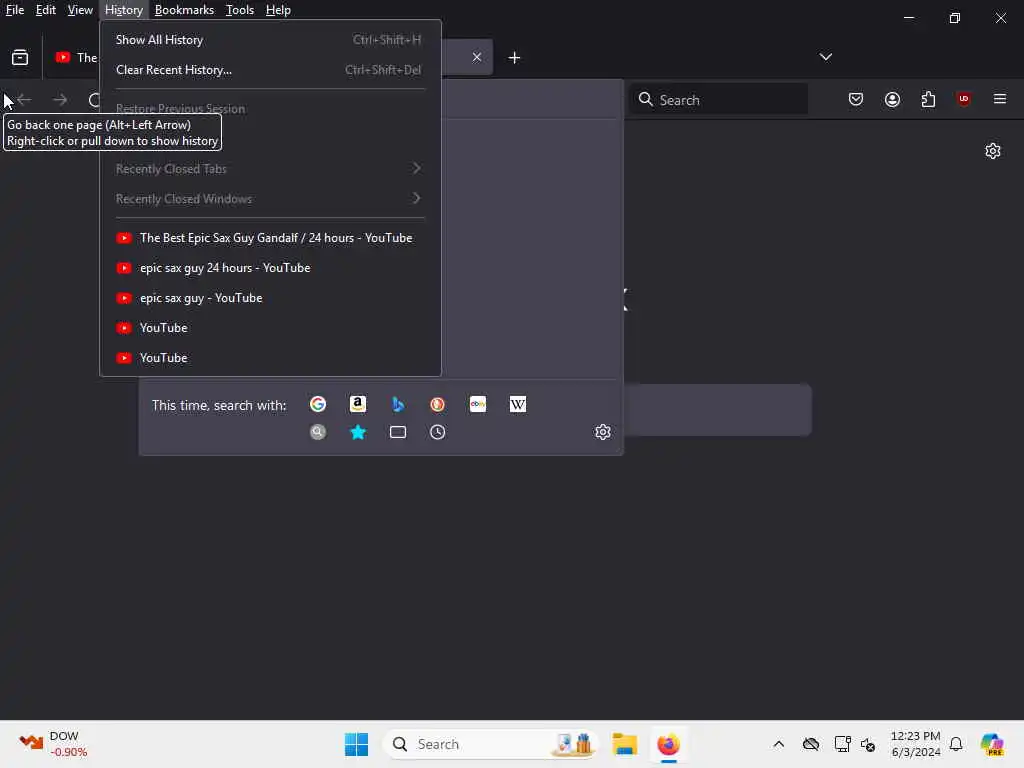Image resolution: width=1024 pixels, height=768 pixels.
Task: Open search settings gear in dropdown
Action: 603,432
